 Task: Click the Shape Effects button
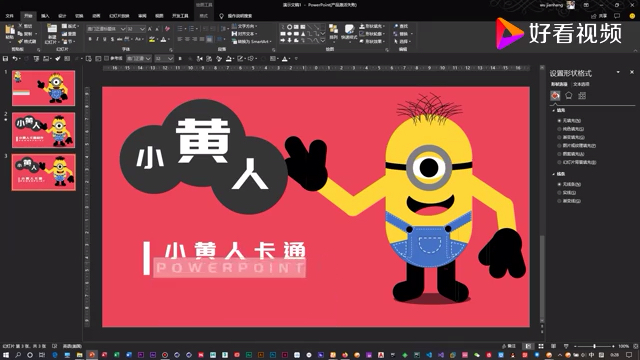pyautogui.click(x=372, y=41)
